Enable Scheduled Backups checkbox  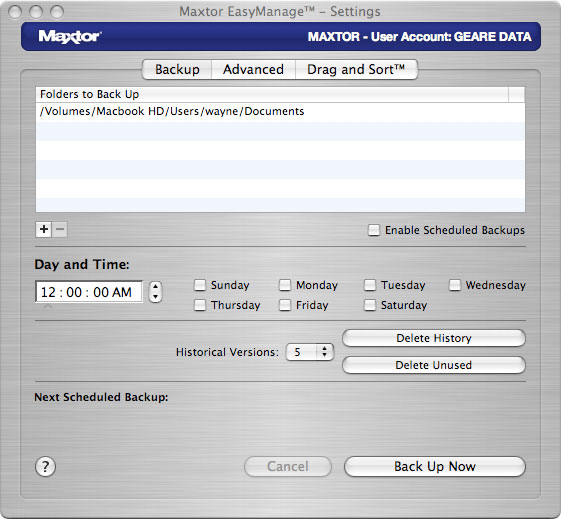click(374, 230)
